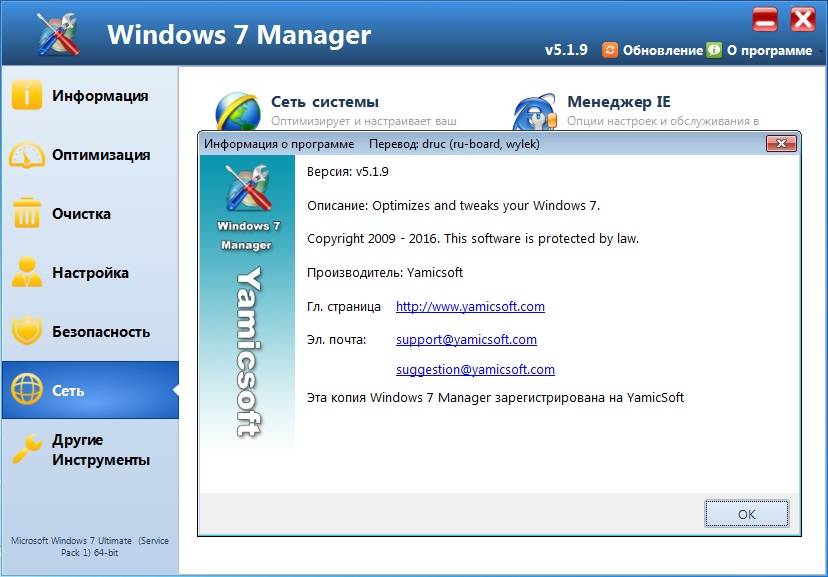Select the Сеть section label
The image size is (828, 577).
[x=68, y=391]
